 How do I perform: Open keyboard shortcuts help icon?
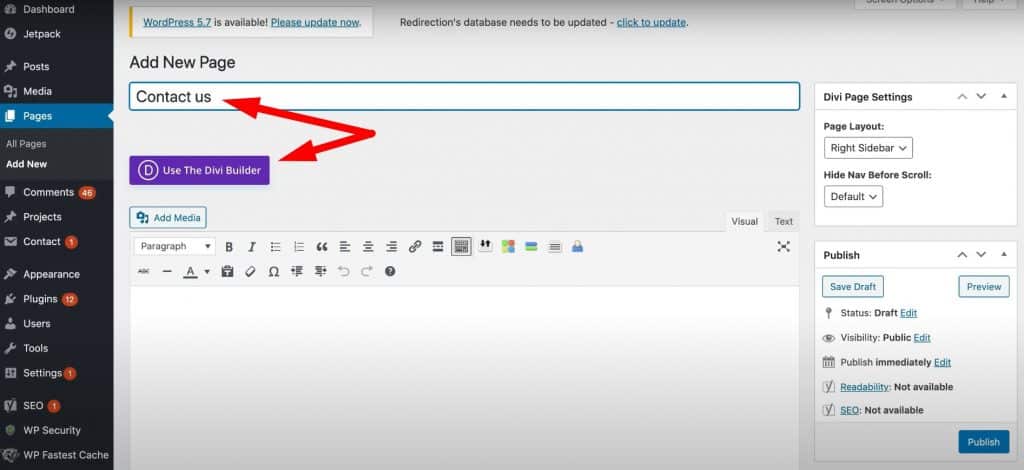390,271
